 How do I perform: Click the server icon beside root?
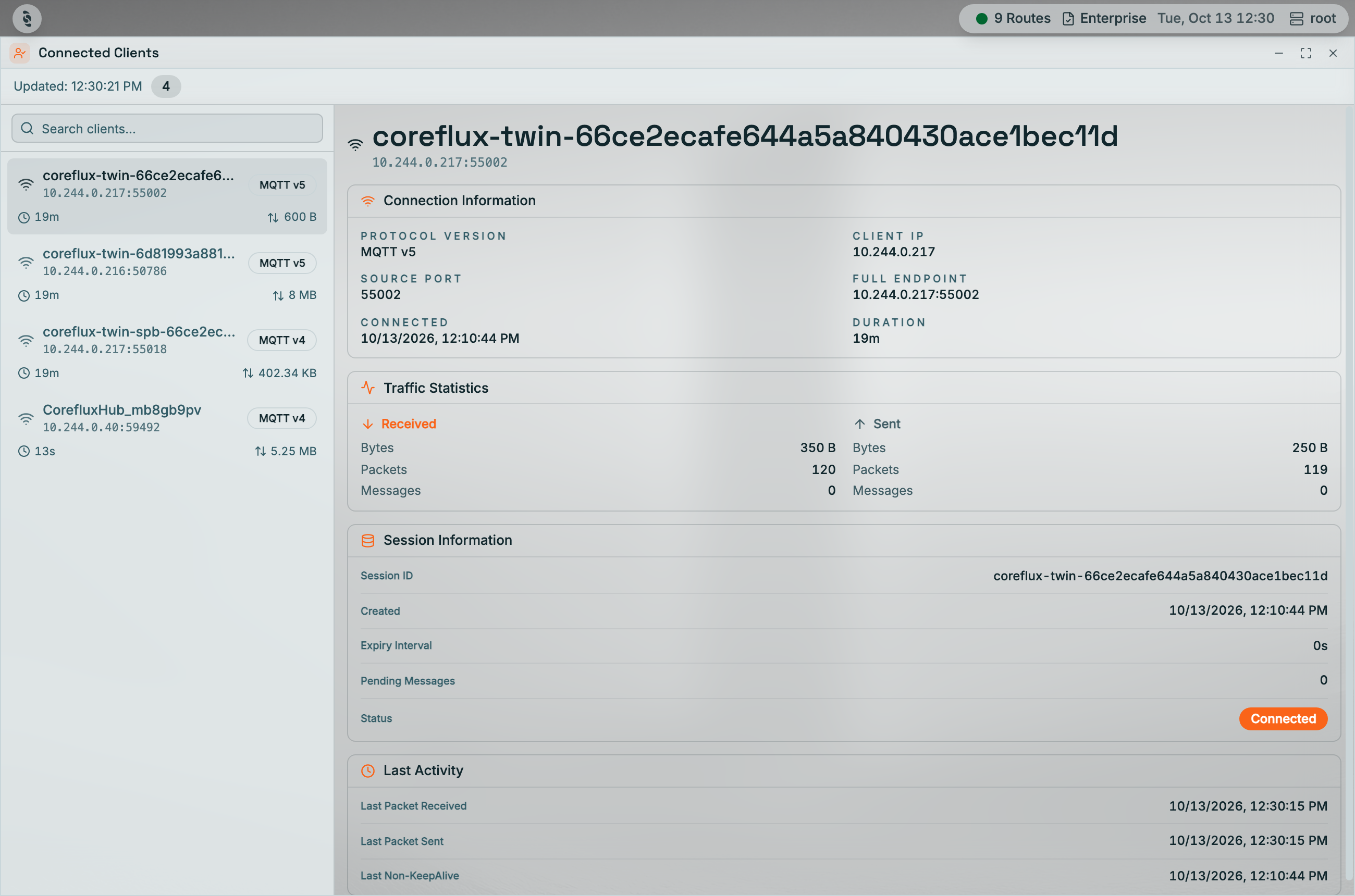[x=1296, y=19]
